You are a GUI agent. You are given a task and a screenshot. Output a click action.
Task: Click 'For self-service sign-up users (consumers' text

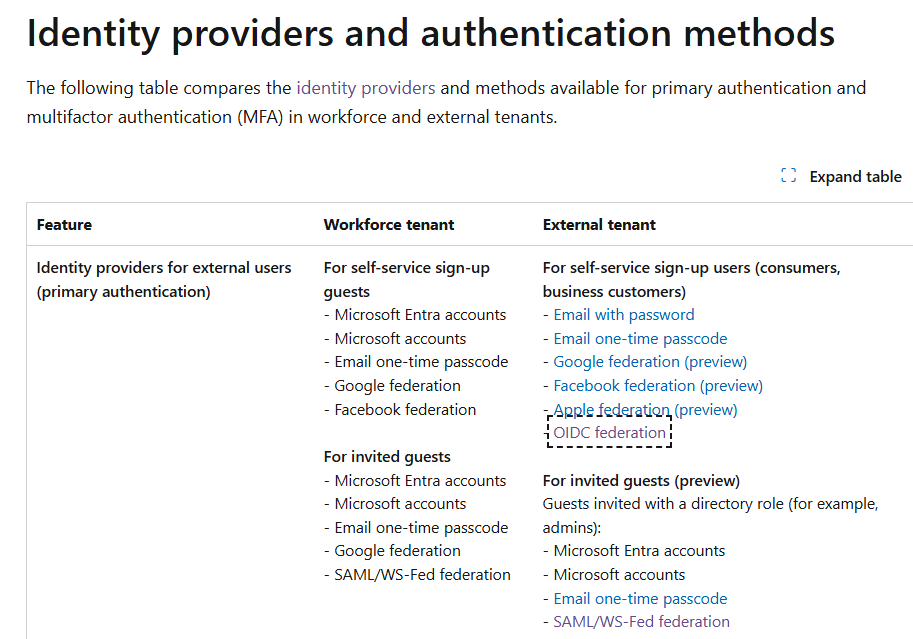692,268
